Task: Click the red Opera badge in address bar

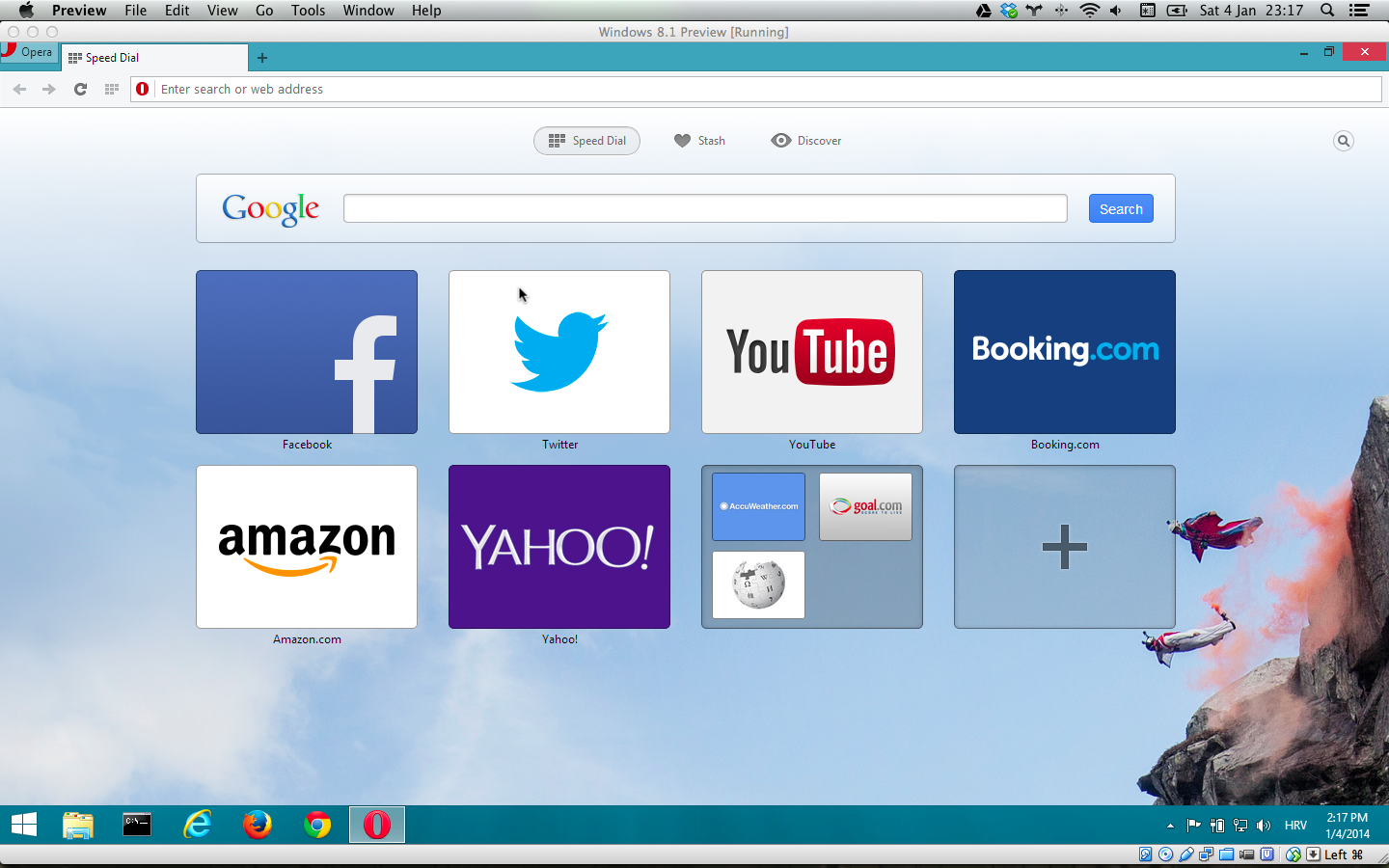Action: coord(143,89)
